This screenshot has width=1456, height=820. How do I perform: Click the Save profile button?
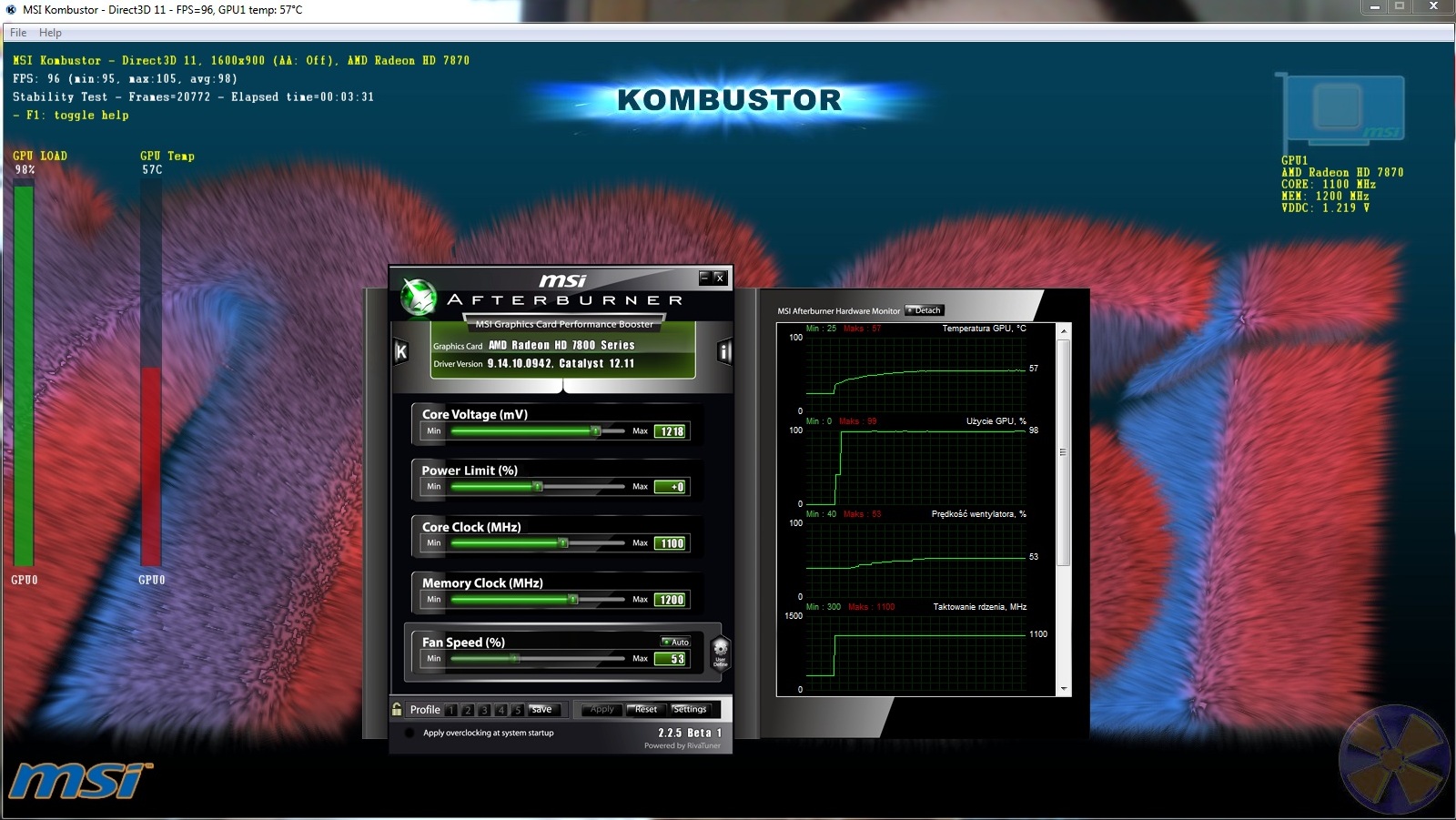(543, 709)
